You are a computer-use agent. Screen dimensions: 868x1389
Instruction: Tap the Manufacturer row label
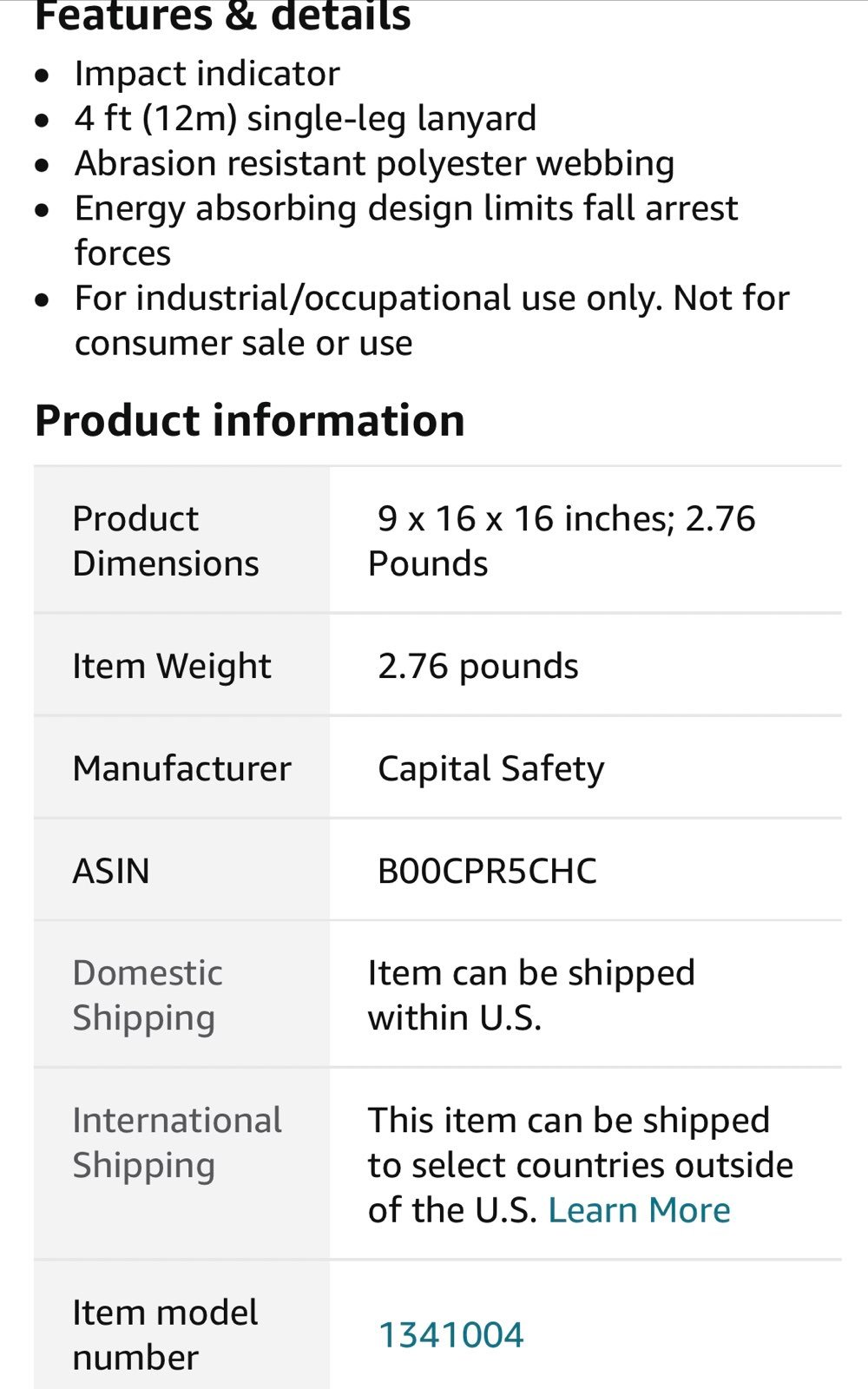coord(182,768)
